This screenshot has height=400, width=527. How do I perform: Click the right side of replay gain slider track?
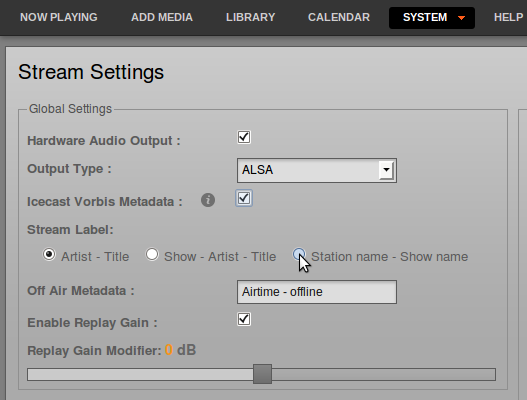pos(383,374)
